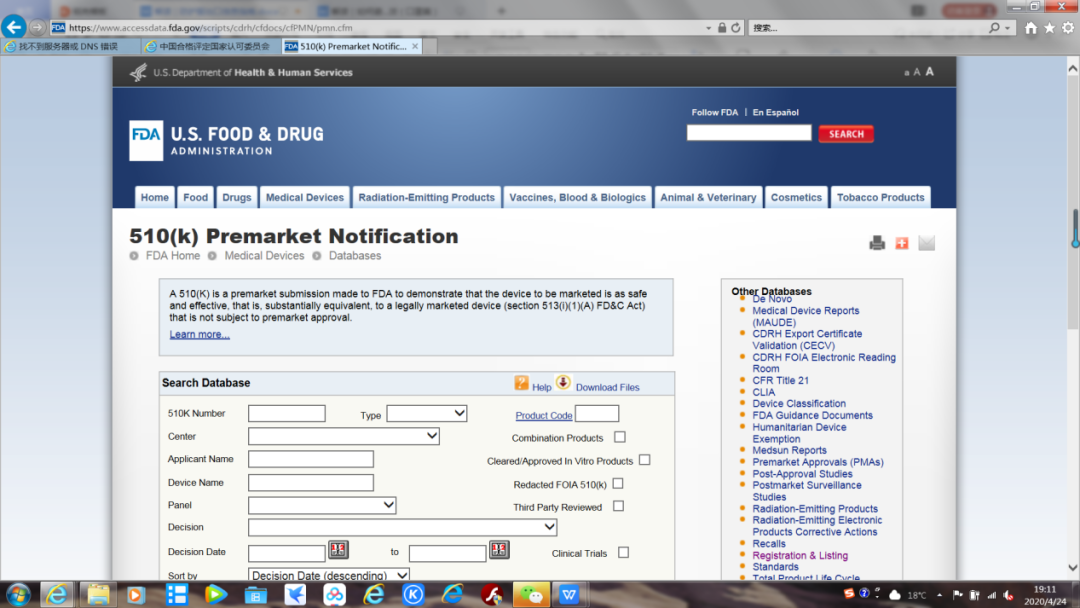1080x608 pixels.
Task: Click in the Applicant Name field
Action: pyautogui.click(x=311, y=459)
